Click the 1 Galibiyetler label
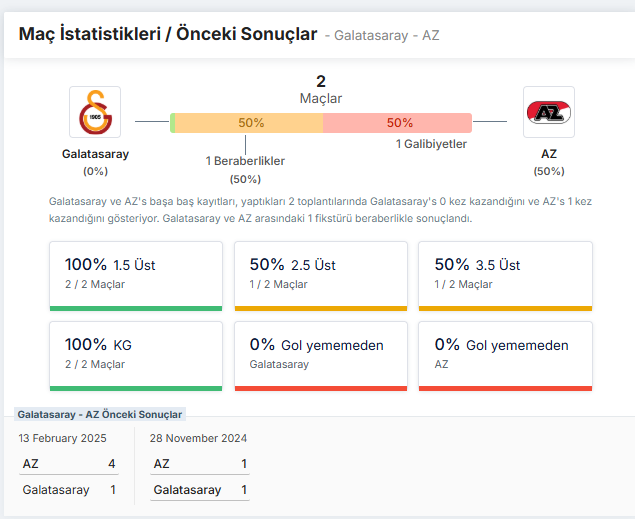 pos(431,144)
